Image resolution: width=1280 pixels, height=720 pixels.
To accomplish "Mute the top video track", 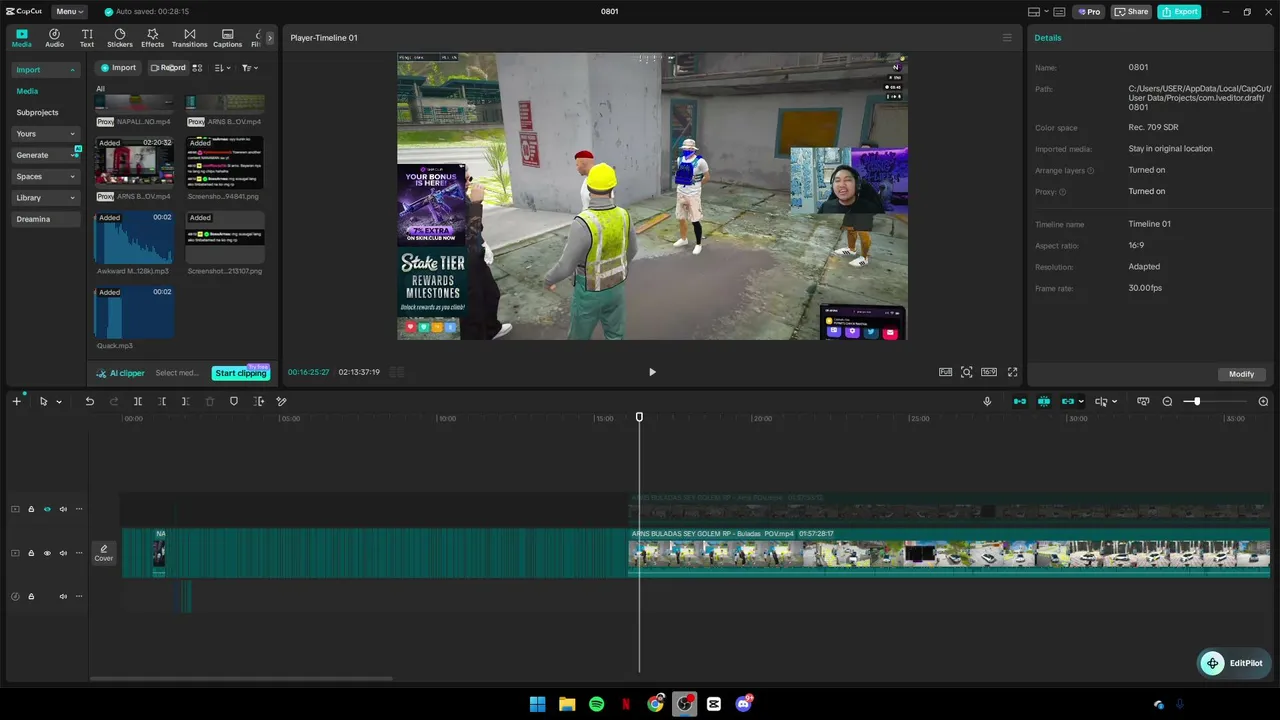I will coord(63,509).
